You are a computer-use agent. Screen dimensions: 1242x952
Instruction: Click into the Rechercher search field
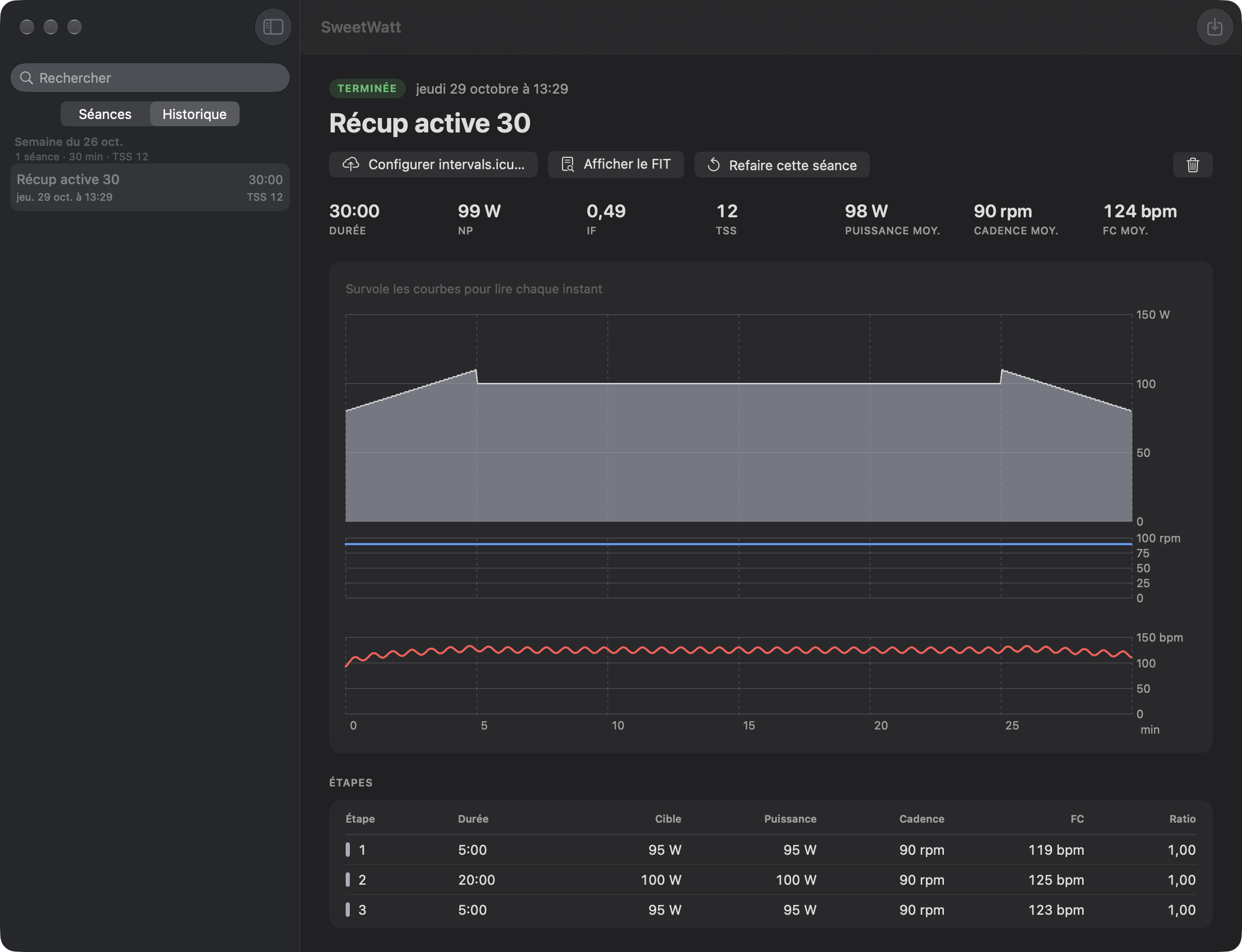pos(150,78)
